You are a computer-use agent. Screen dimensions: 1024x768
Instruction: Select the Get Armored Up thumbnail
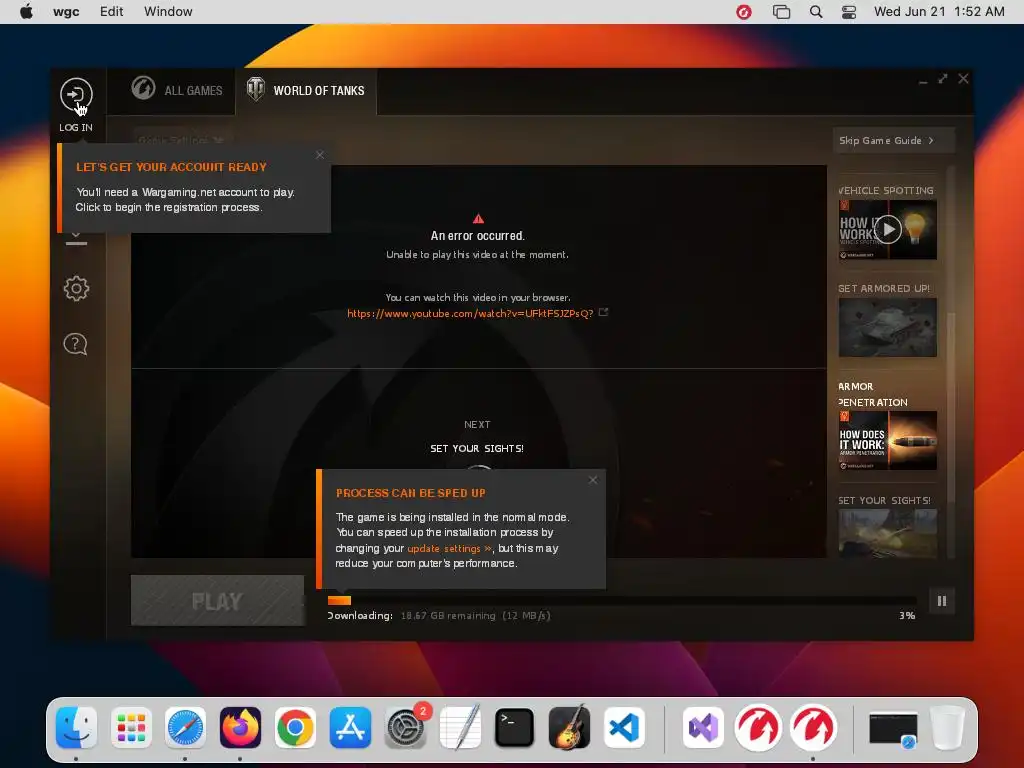coord(888,327)
